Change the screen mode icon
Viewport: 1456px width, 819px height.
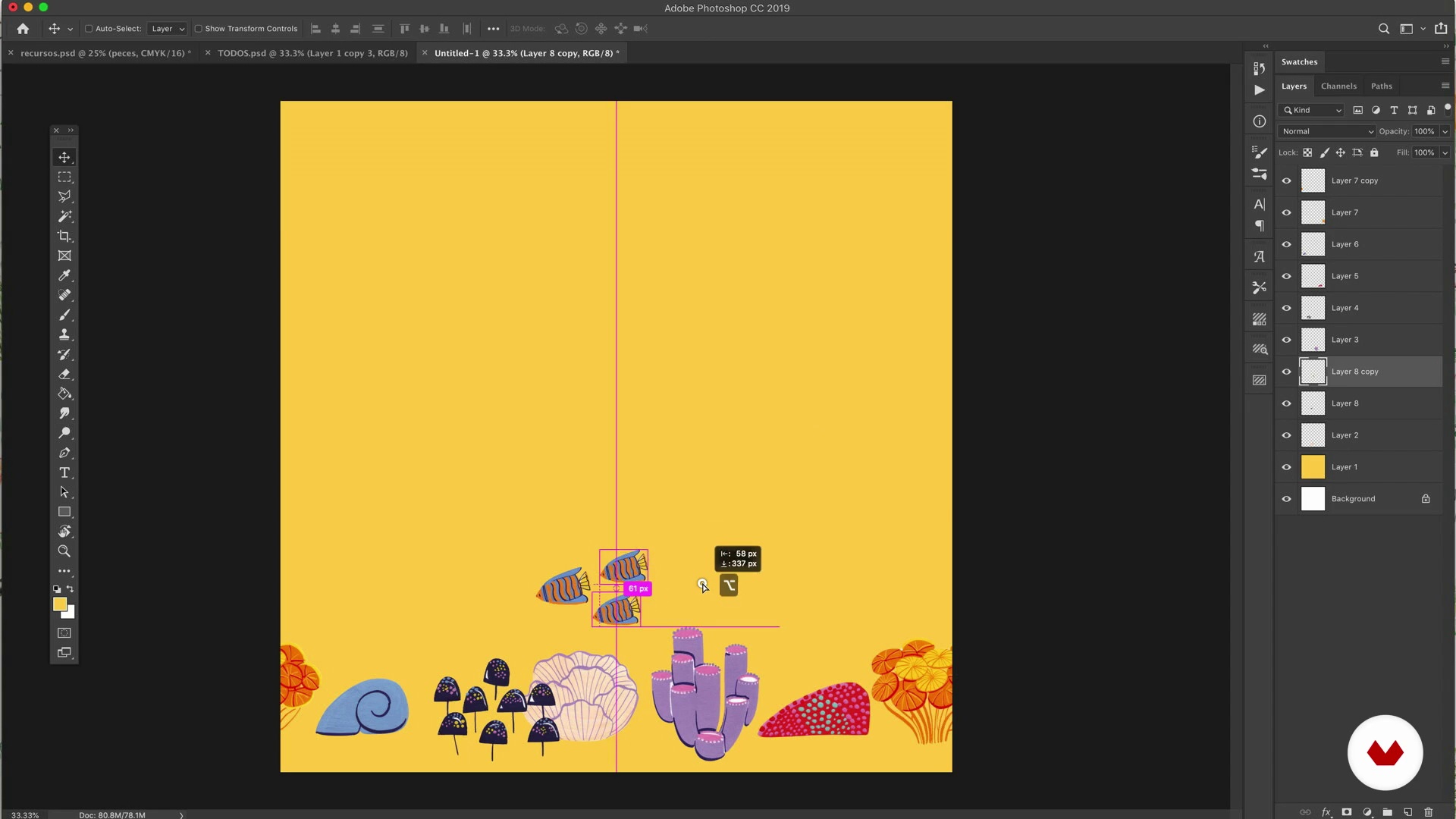point(64,653)
